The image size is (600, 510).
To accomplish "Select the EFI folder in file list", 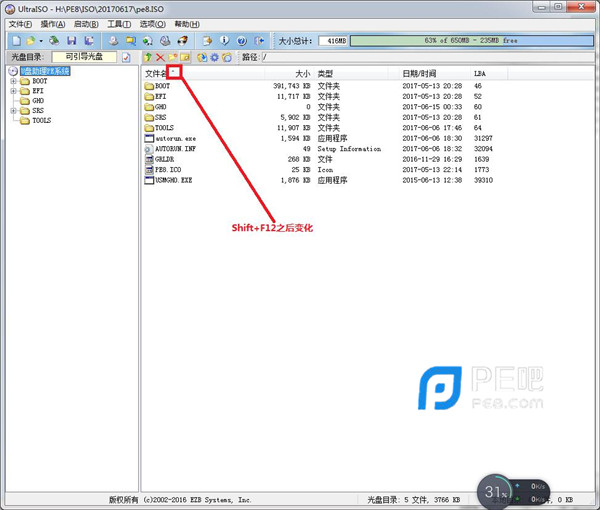I will coord(160,96).
